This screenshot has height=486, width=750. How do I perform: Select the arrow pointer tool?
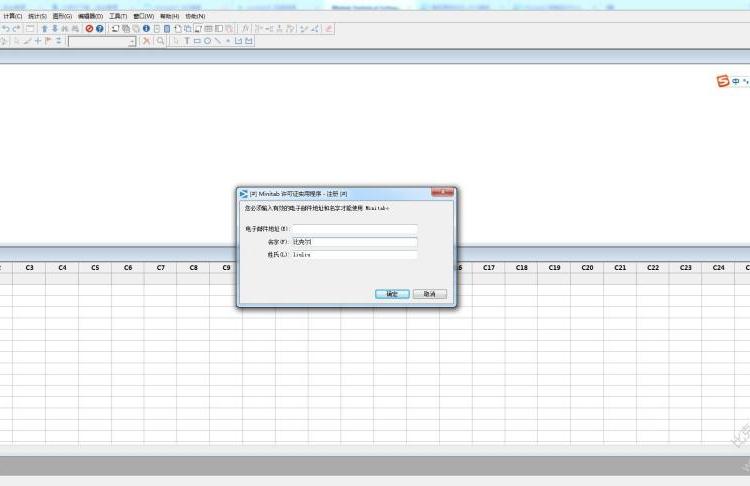tap(176, 41)
